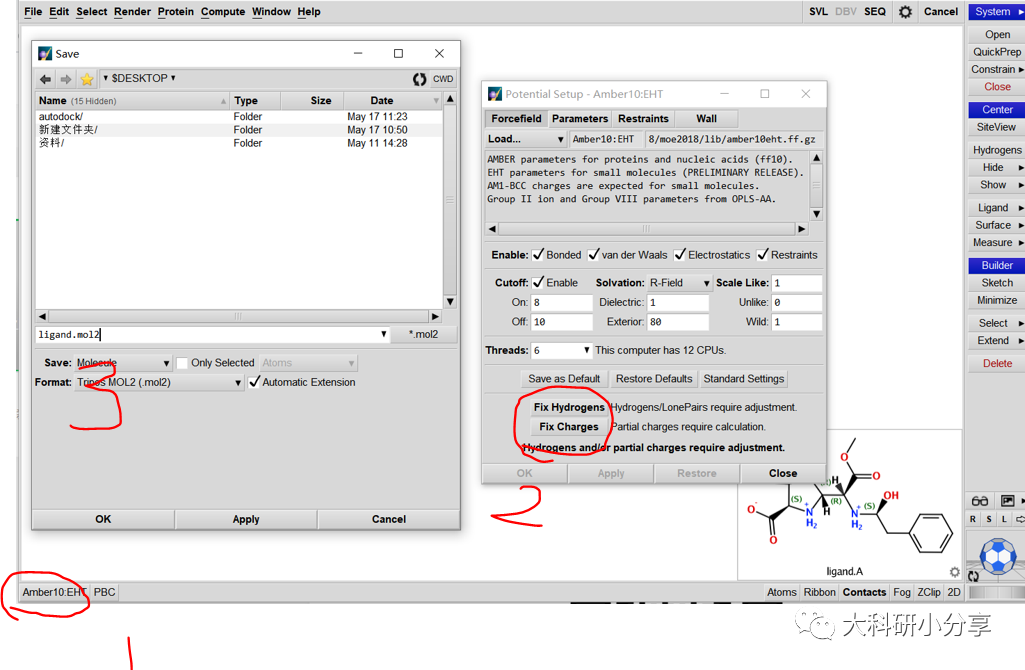Click the CWD button in Save dialog
Viewport: 1025px width, 670px height.
pyautogui.click(x=443, y=79)
